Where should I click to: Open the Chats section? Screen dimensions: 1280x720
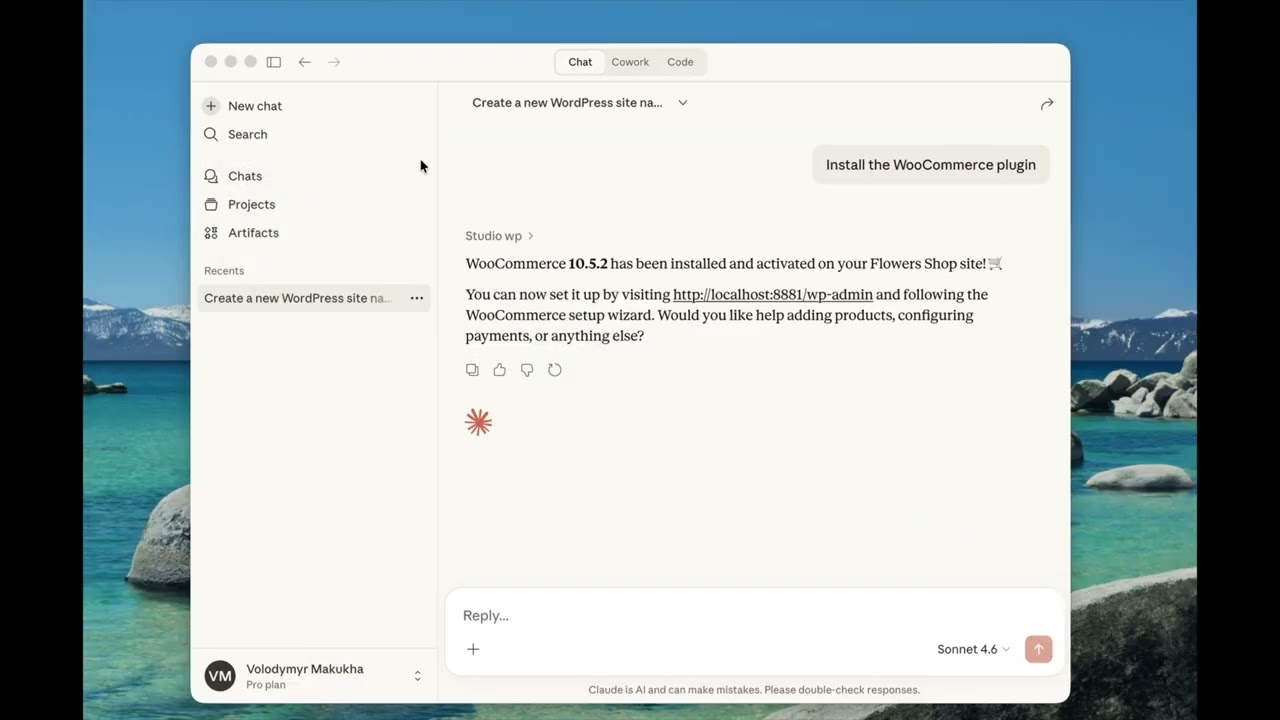pos(233,176)
